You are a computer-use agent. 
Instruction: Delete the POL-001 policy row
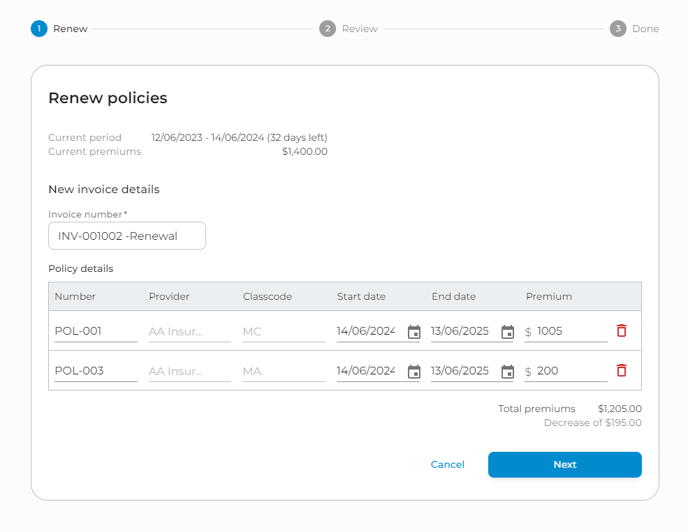click(621, 330)
